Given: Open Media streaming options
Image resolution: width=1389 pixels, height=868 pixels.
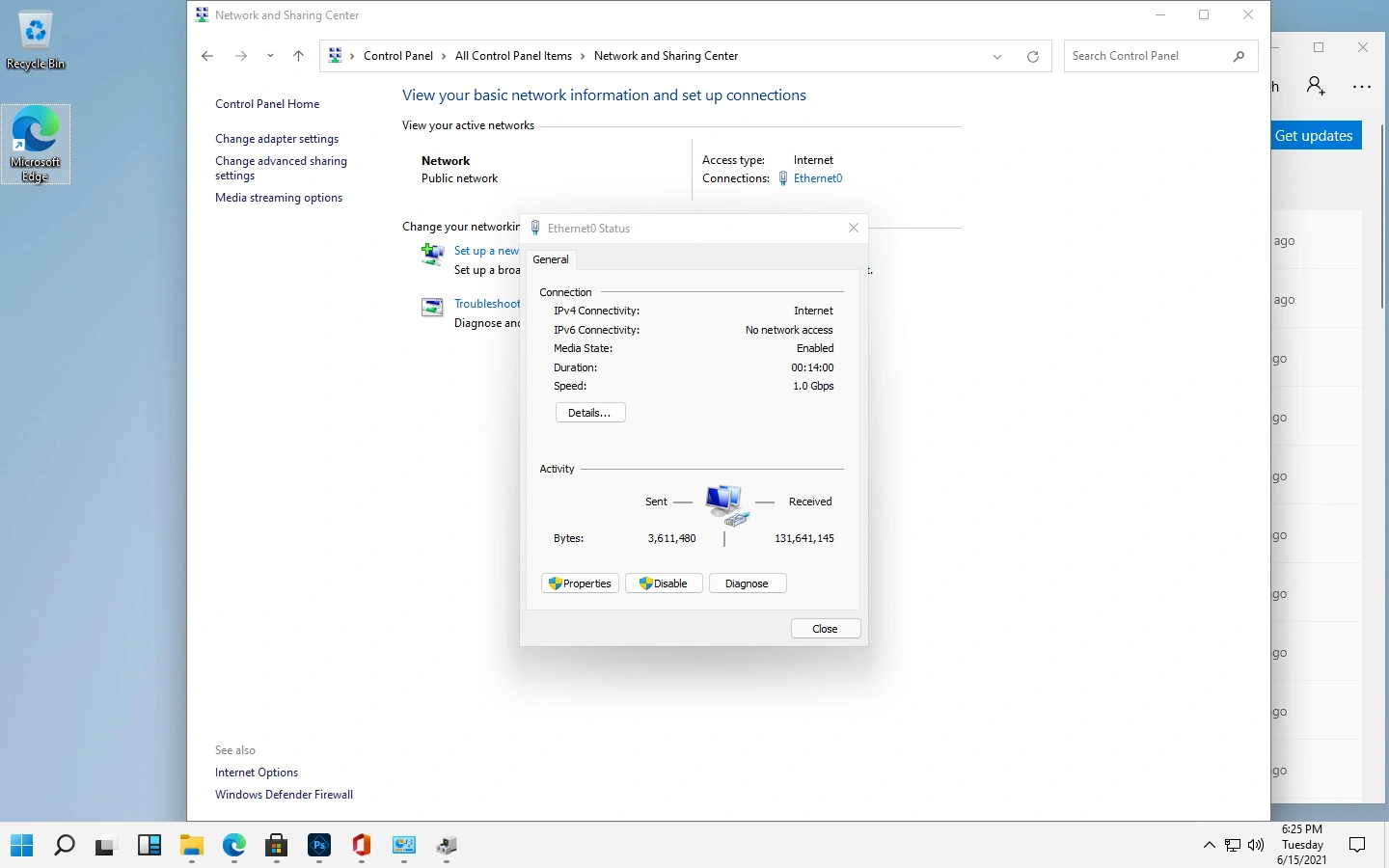Looking at the screenshot, I should [x=279, y=198].
